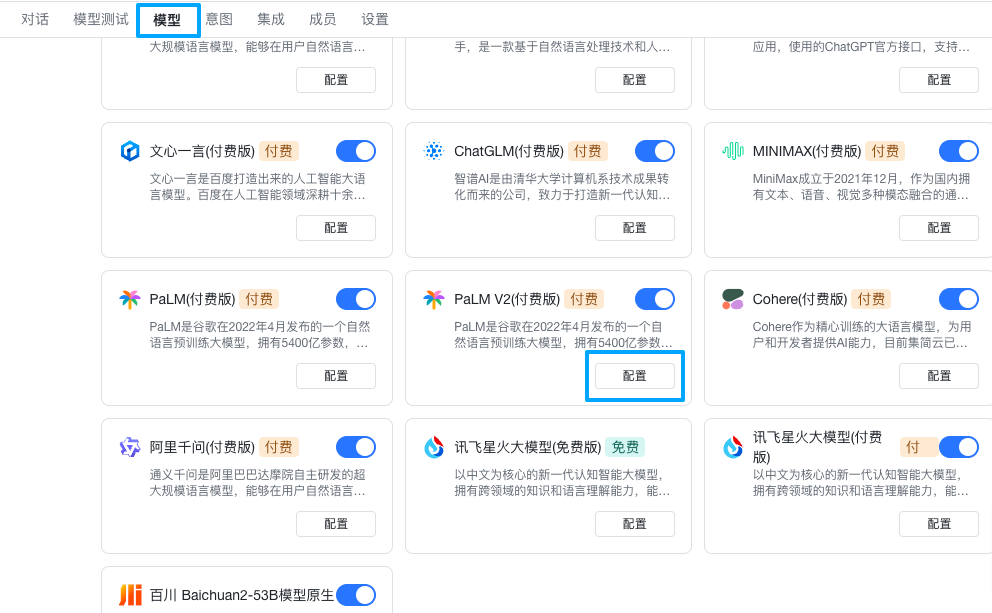
Task: Open 配置 for ChatGLM(付费版)
Action: pyautogui.click(x=635, y=228)
